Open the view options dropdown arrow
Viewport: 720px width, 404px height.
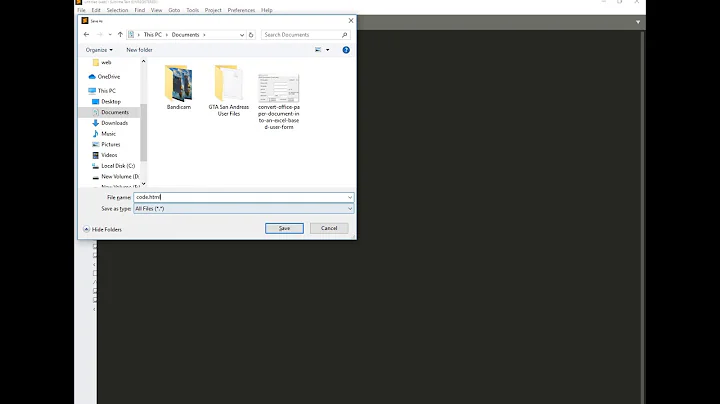point(327,50)
